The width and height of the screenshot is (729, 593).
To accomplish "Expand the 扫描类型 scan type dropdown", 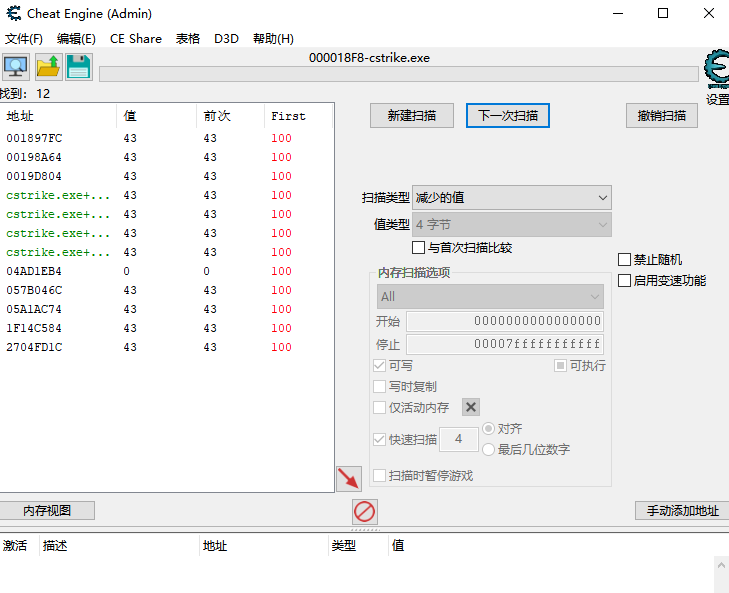I will pyautogui.click(x=512, y=198).
